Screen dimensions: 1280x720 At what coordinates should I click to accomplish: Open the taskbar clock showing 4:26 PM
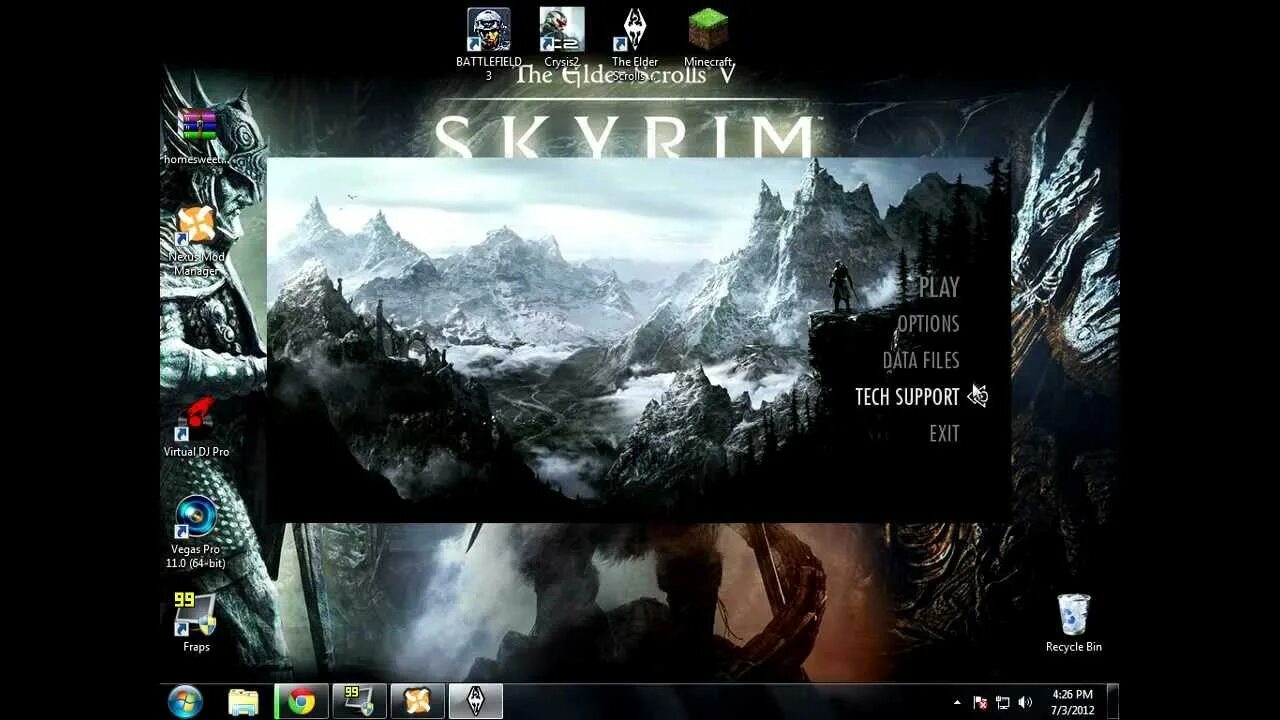[x=1072, y=702]
